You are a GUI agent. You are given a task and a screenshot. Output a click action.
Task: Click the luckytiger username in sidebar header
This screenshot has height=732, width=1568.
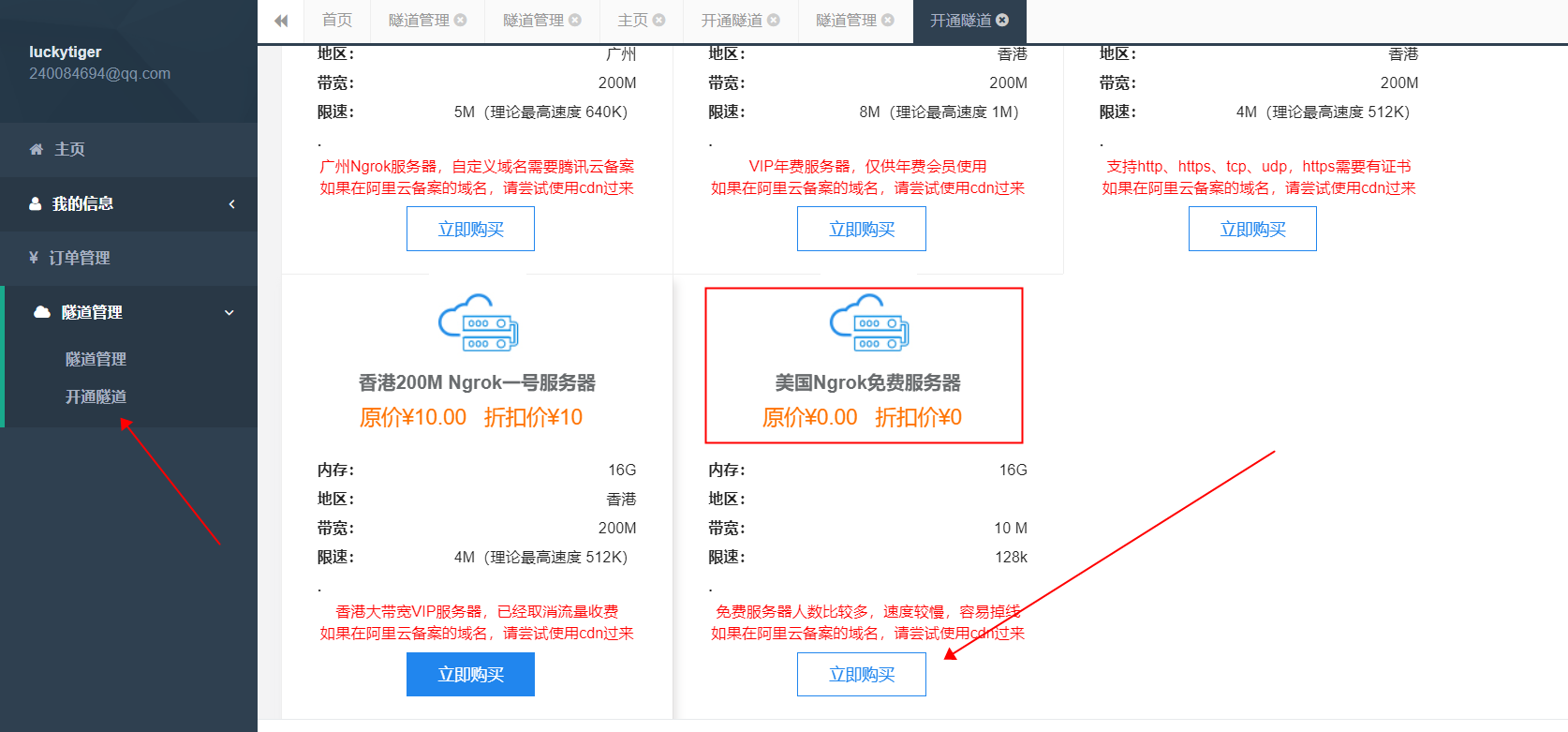65,52
